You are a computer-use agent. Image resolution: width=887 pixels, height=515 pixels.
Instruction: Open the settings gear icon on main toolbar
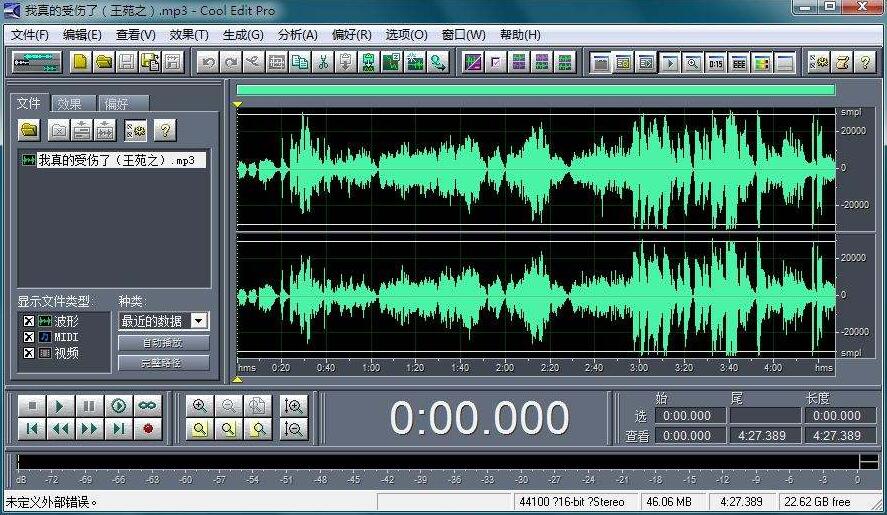(x=819, y=62)
